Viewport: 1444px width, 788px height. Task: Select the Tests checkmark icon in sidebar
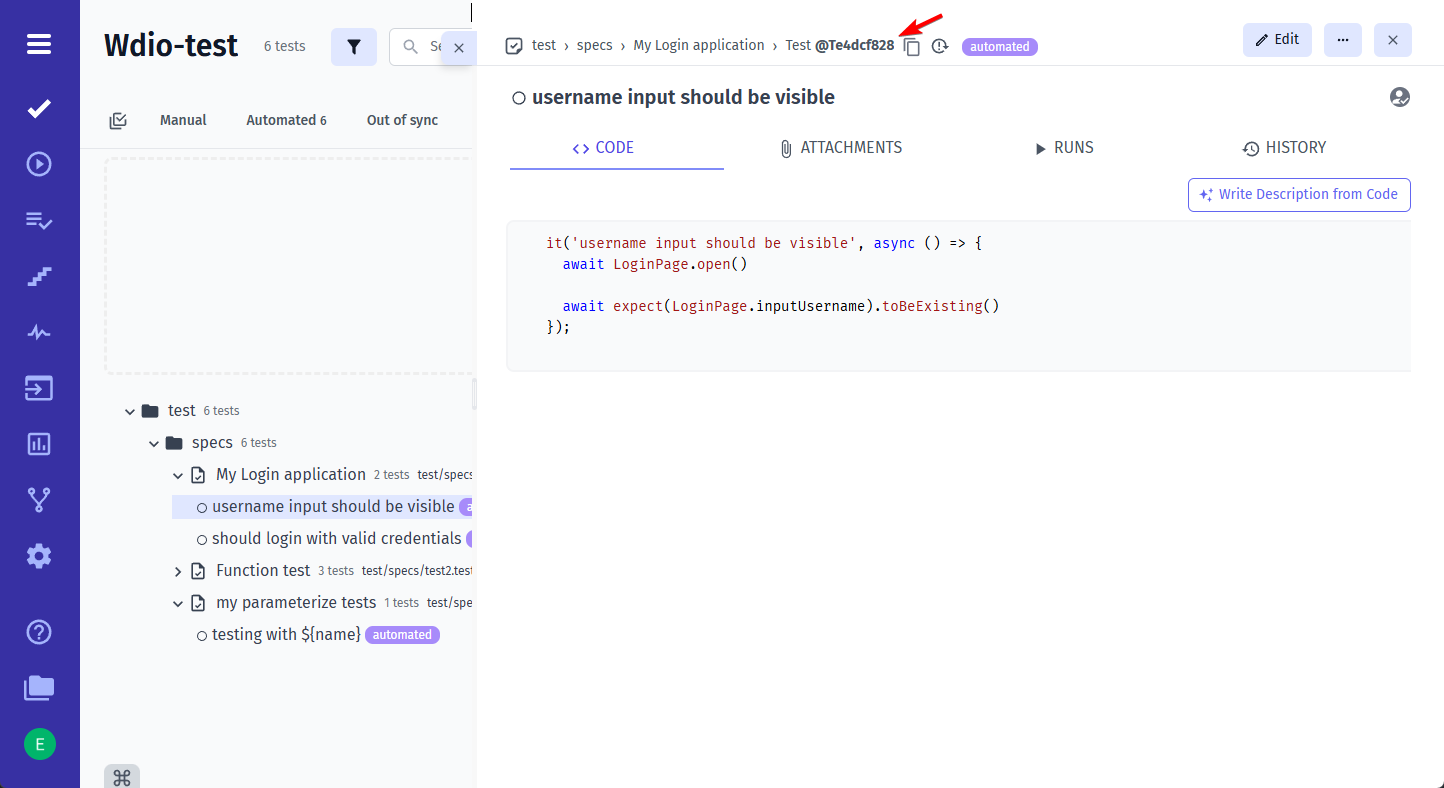click(38, 108)
